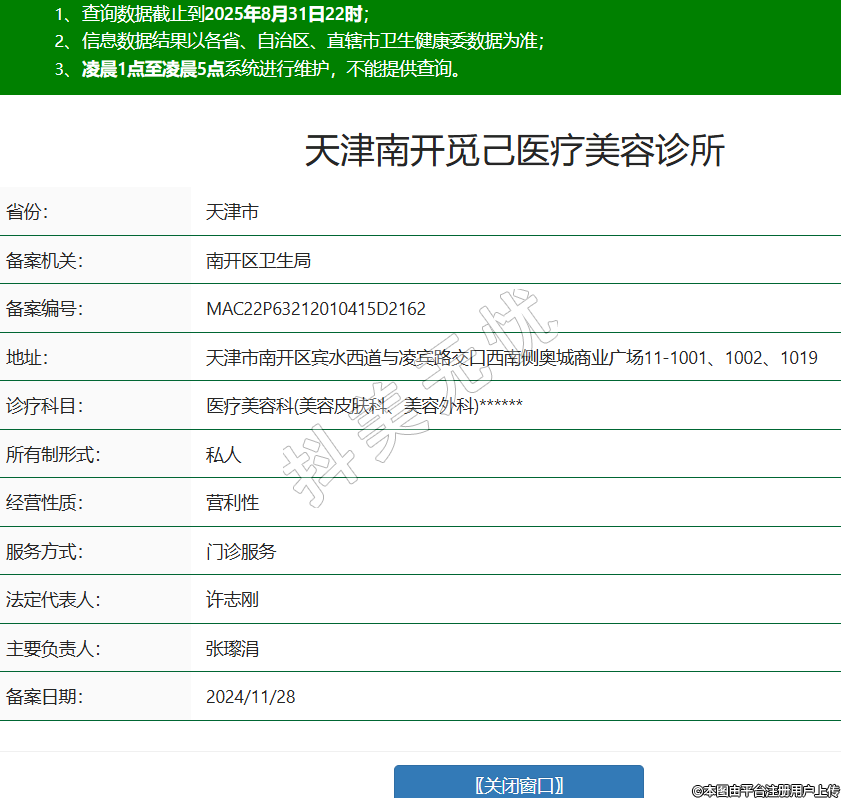Click the legal representative name 许志刚
Viewport: 841px width, 798px height.
(232, 600)
